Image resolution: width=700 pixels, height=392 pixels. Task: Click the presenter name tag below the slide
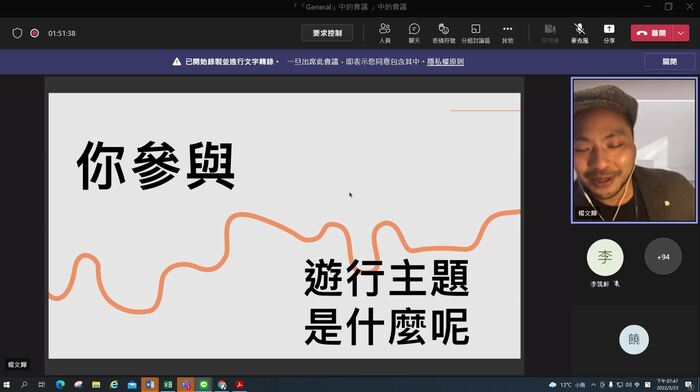pyautogui.click(x=17, y=365)
